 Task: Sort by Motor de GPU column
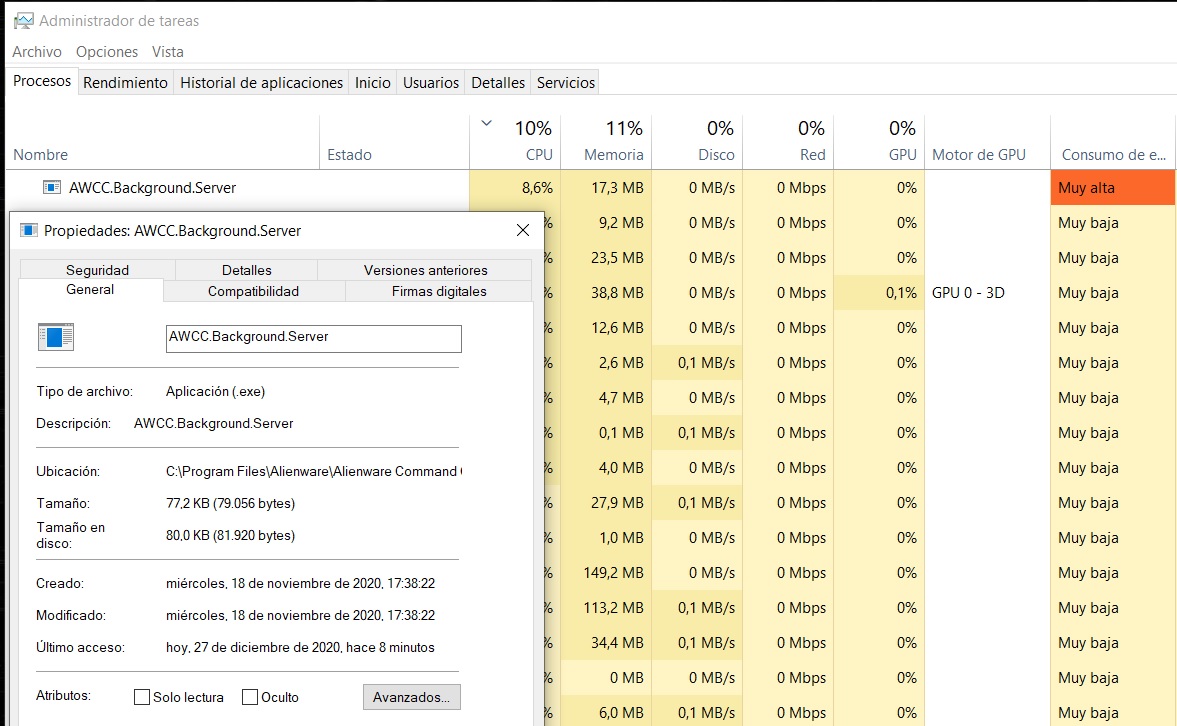987,143
